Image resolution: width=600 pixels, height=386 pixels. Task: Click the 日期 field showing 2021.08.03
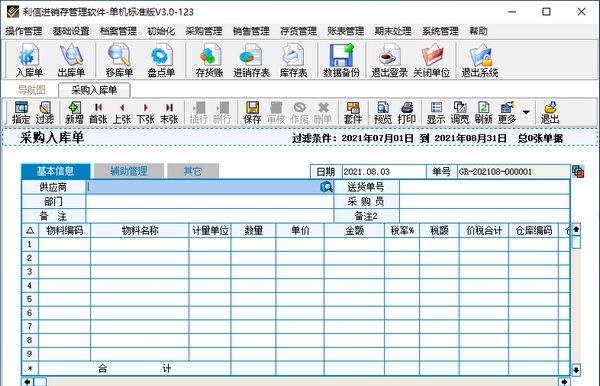[384, 172]
